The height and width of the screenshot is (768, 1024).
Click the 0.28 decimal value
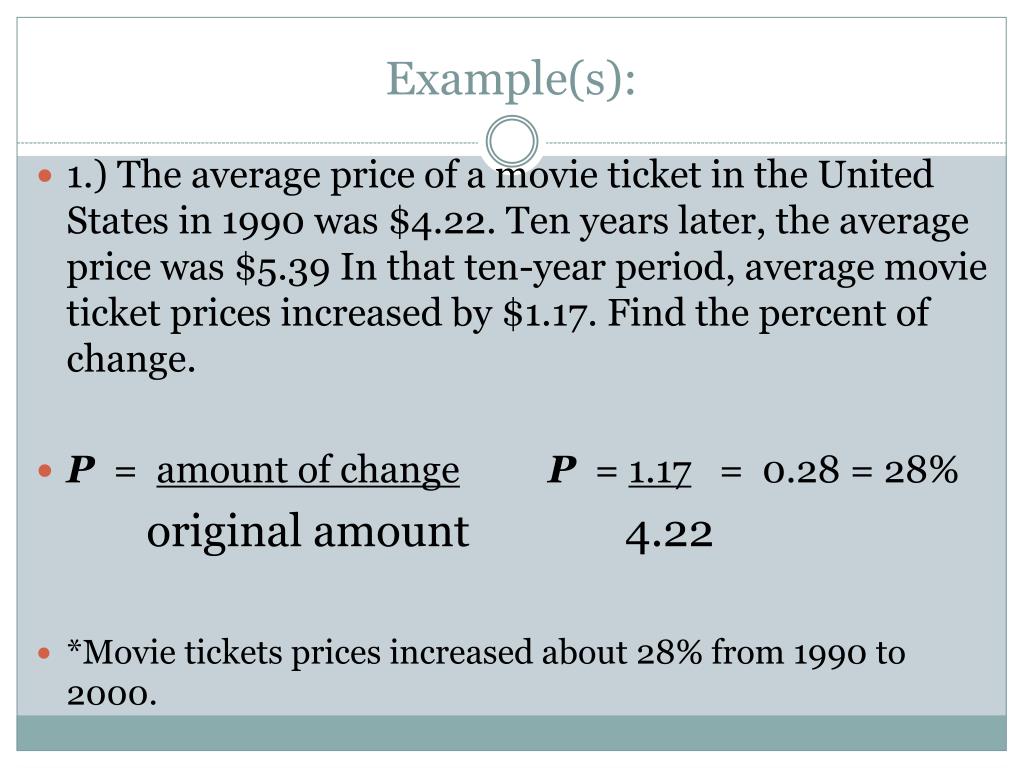(801, 470)
